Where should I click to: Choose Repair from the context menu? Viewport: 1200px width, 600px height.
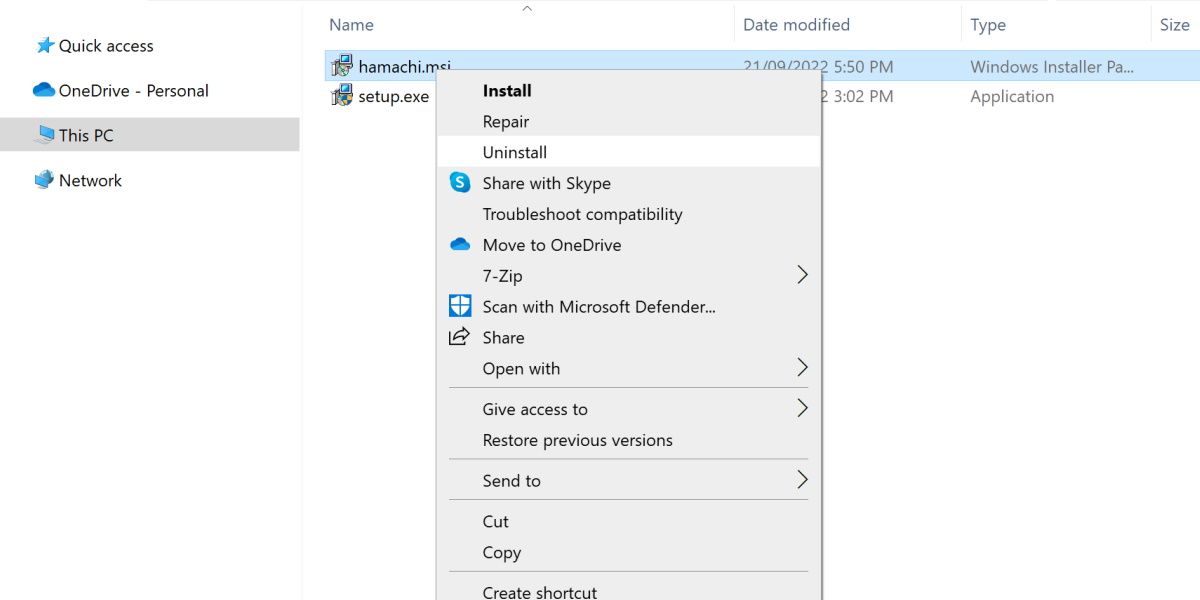point(506,122)
